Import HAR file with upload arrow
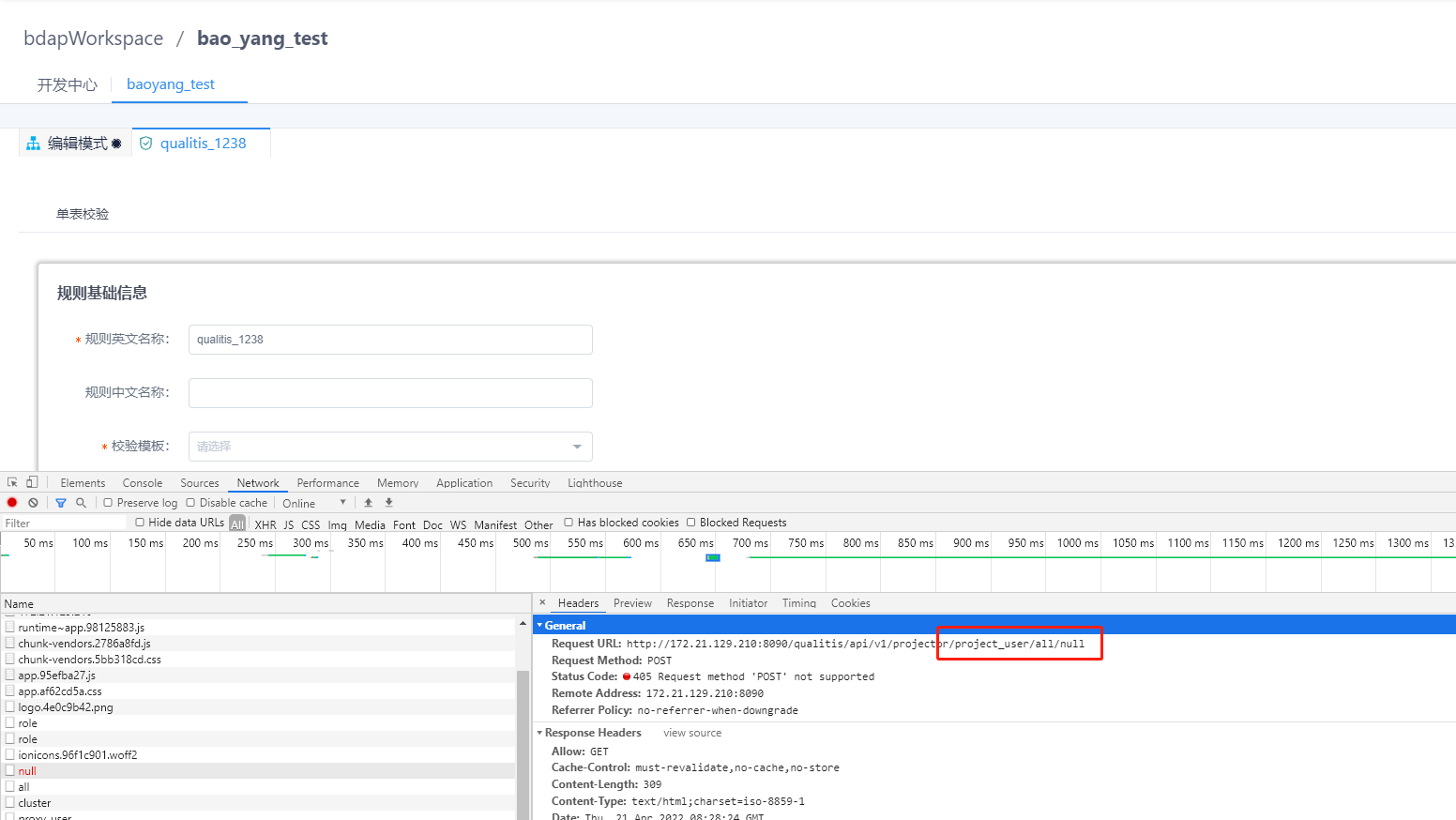 click(369, 503)
